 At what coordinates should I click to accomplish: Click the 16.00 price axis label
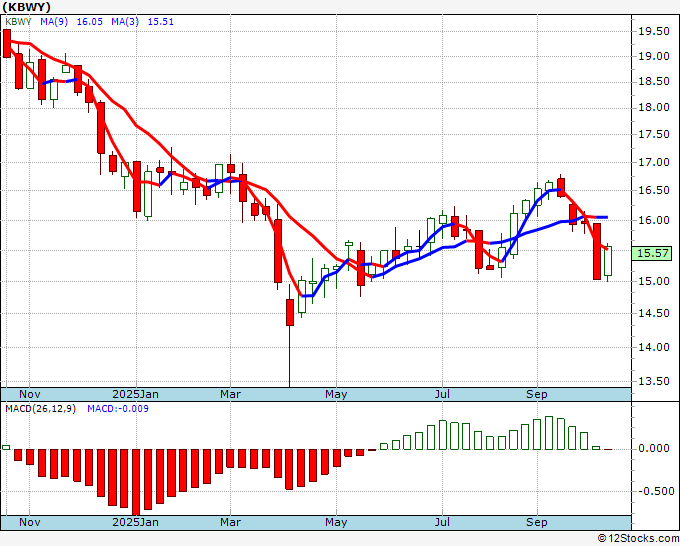pyautogui.click(x=654, y=220)
